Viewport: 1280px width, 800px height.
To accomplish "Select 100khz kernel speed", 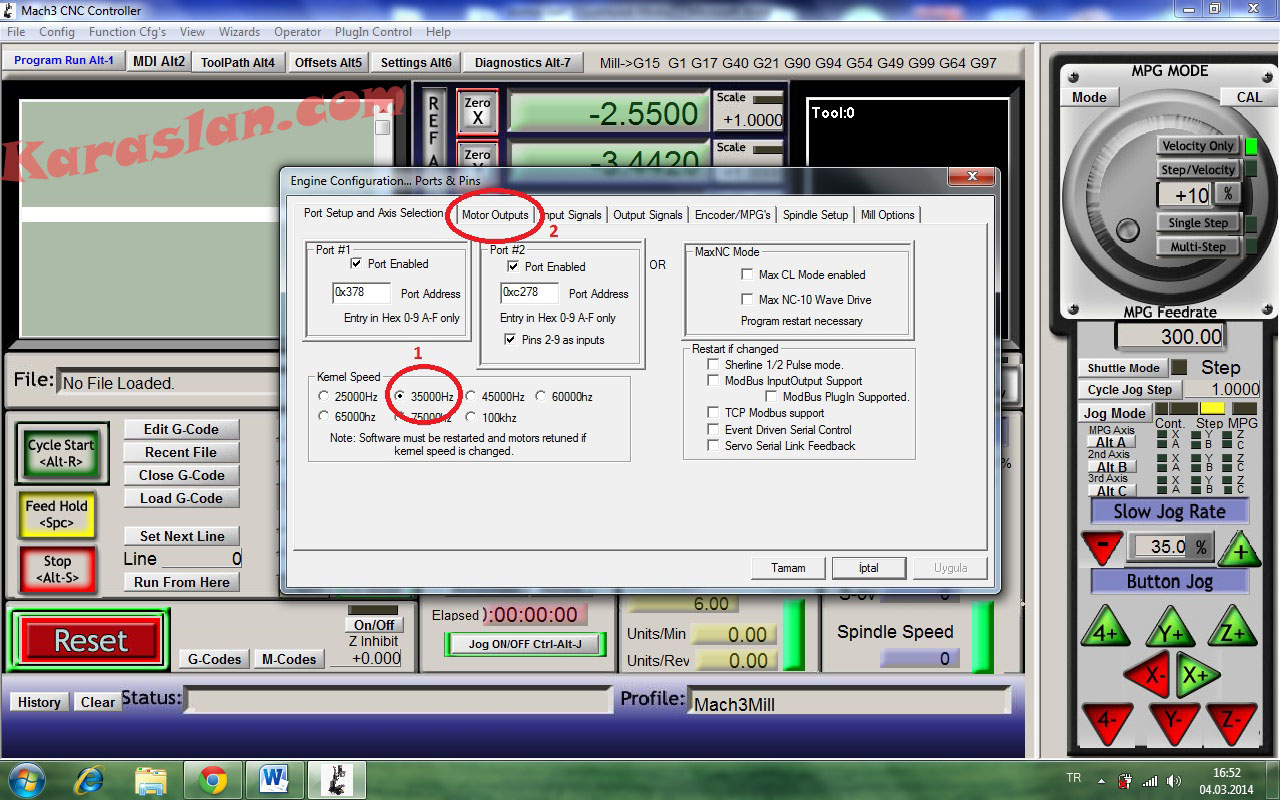I will pos(472,417).
